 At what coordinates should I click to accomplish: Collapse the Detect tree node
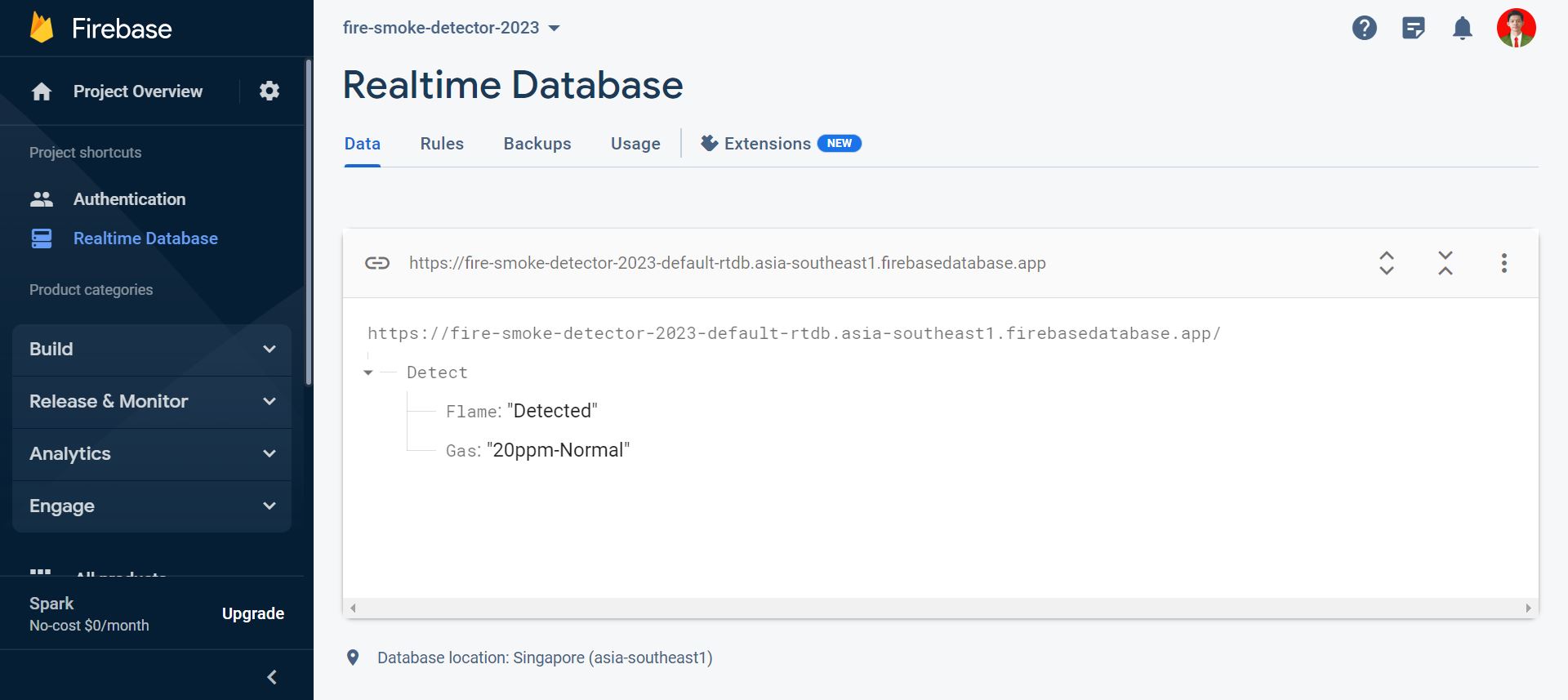click(x=368, y=372)
